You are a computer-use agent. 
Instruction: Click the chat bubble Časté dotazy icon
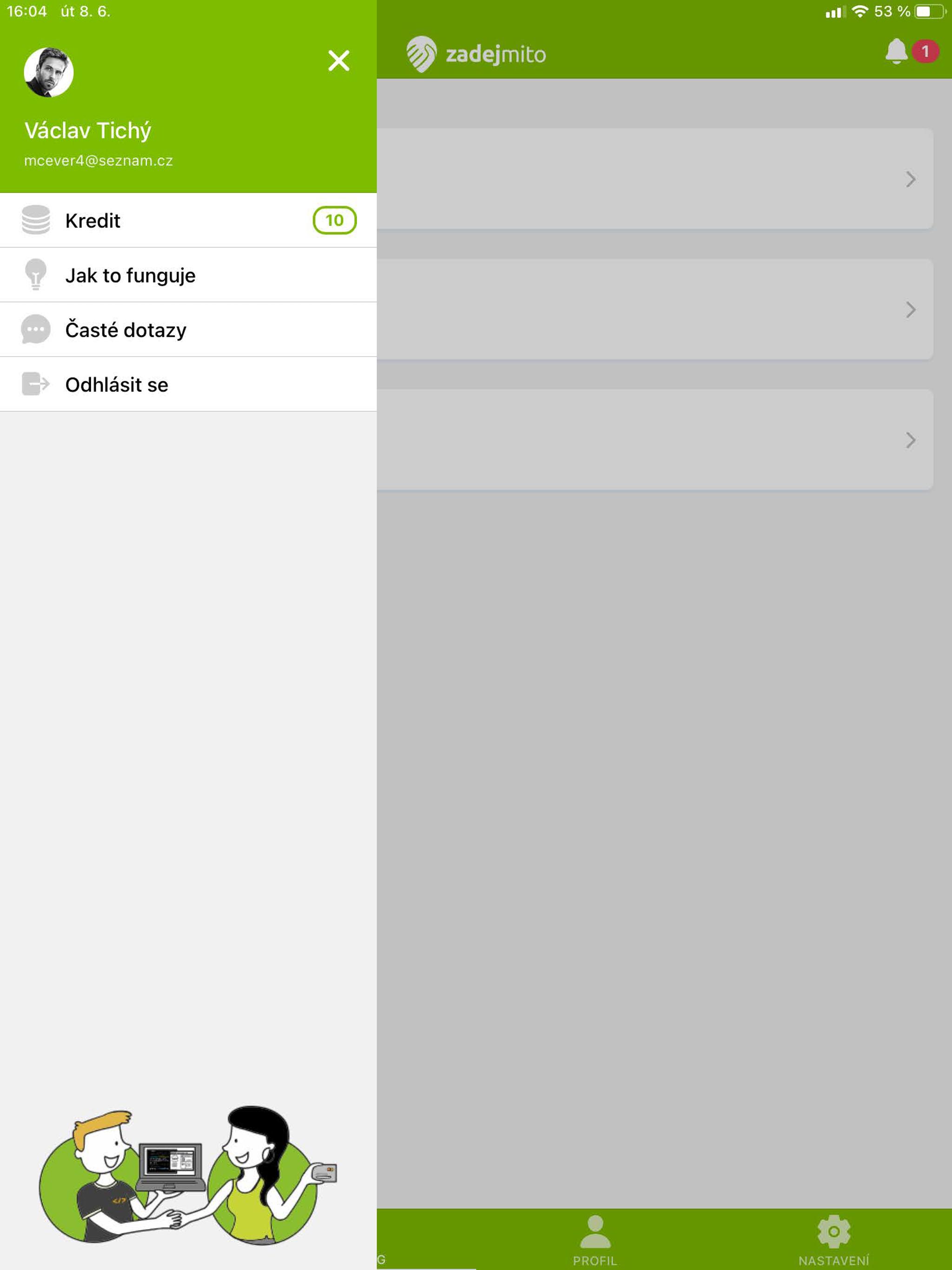click(x=36, y=330)
